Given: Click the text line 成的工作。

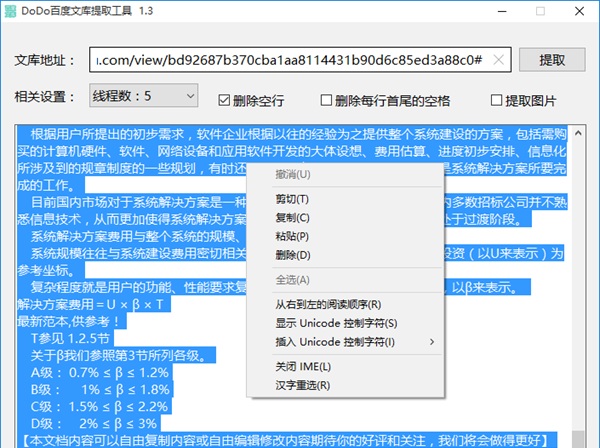Looking at the screenshot, I should pyautogui.click(x=46, y=186).
